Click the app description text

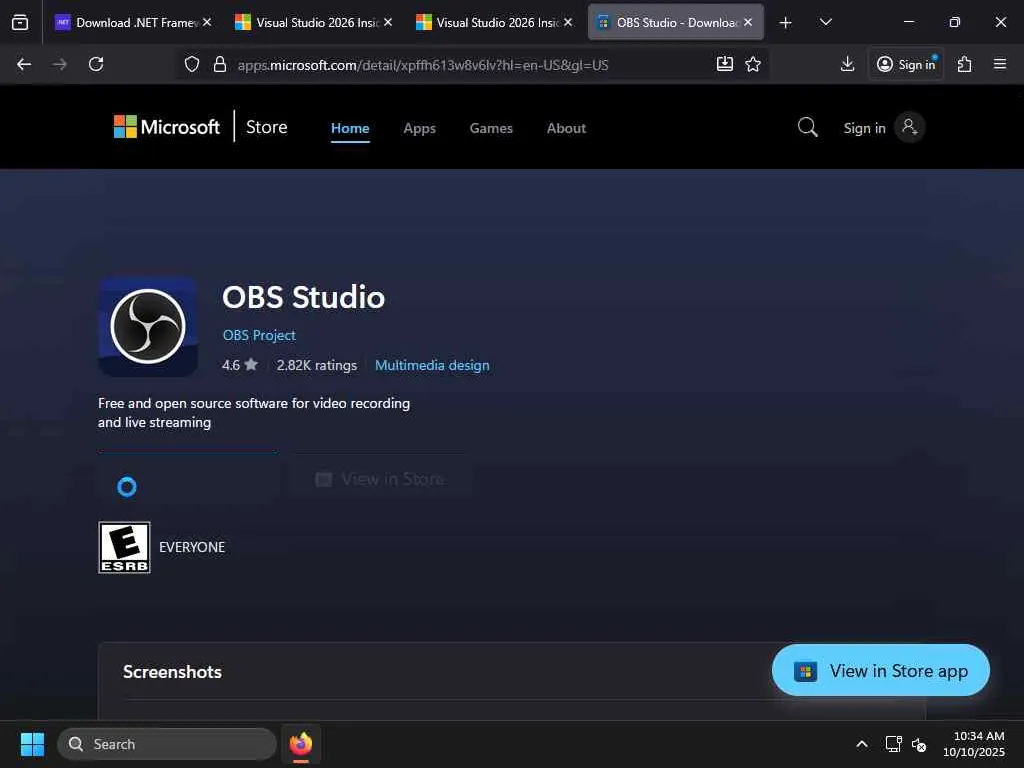click(254, 413)
